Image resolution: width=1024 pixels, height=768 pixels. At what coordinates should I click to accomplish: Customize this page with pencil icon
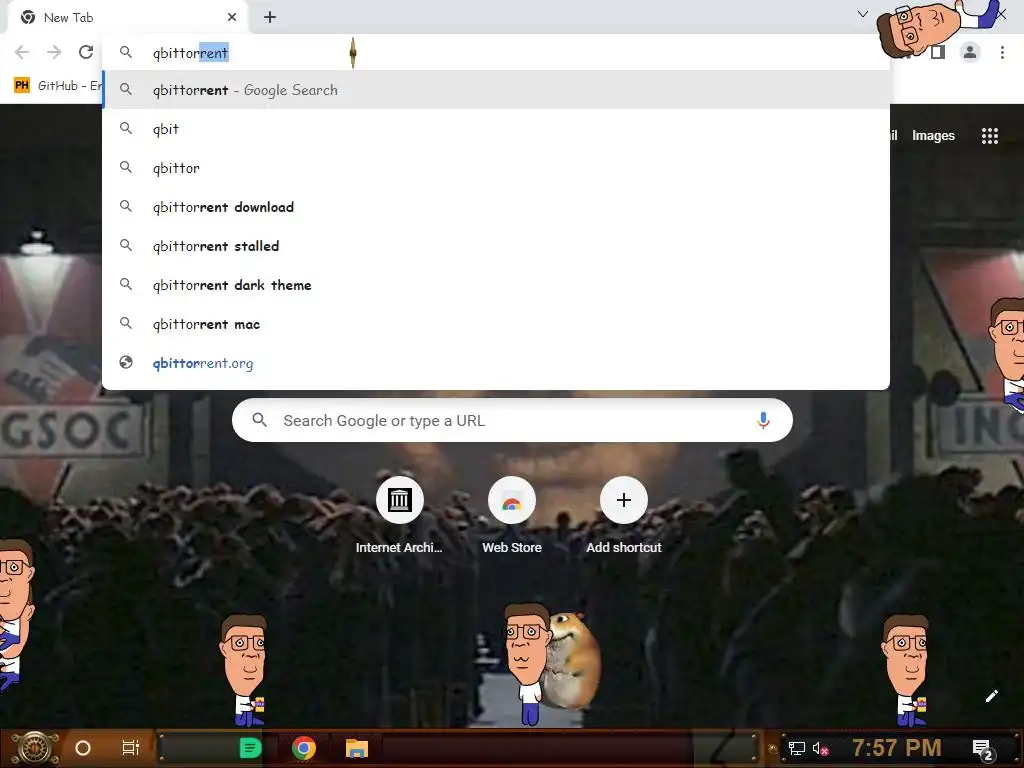991,696
